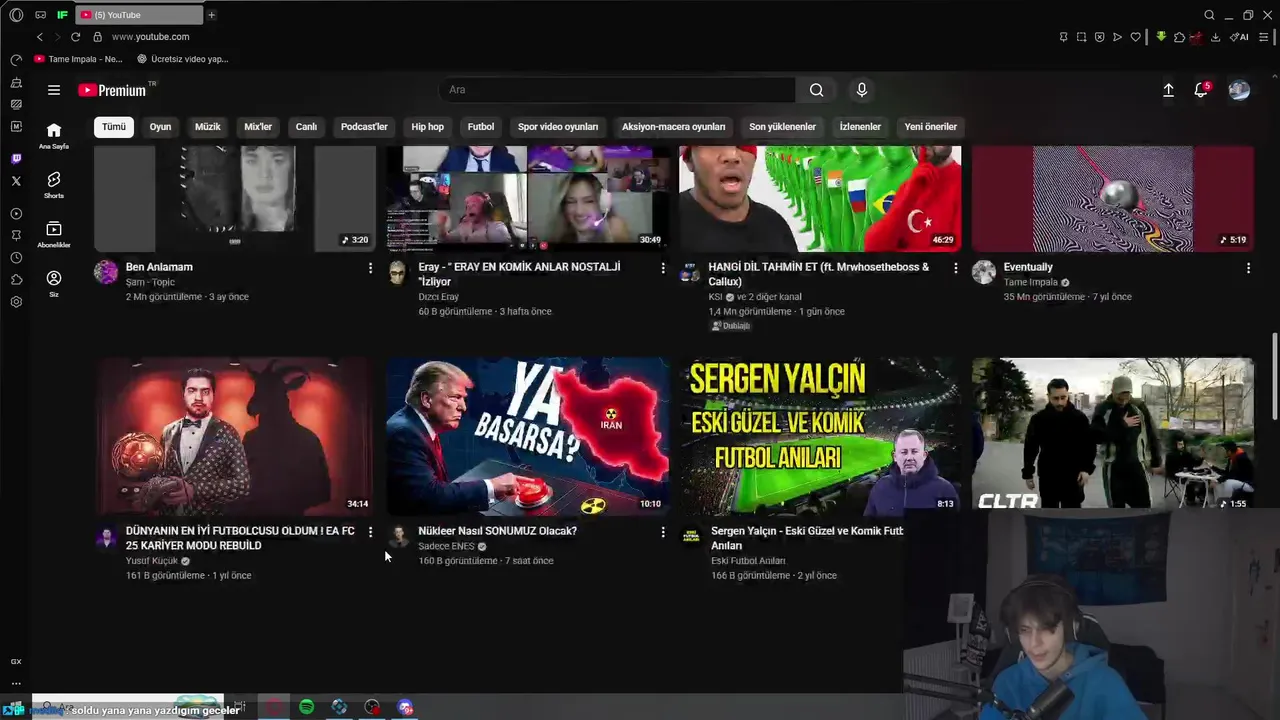Open the browser AI assistant button

click(x=1240, y=37)
